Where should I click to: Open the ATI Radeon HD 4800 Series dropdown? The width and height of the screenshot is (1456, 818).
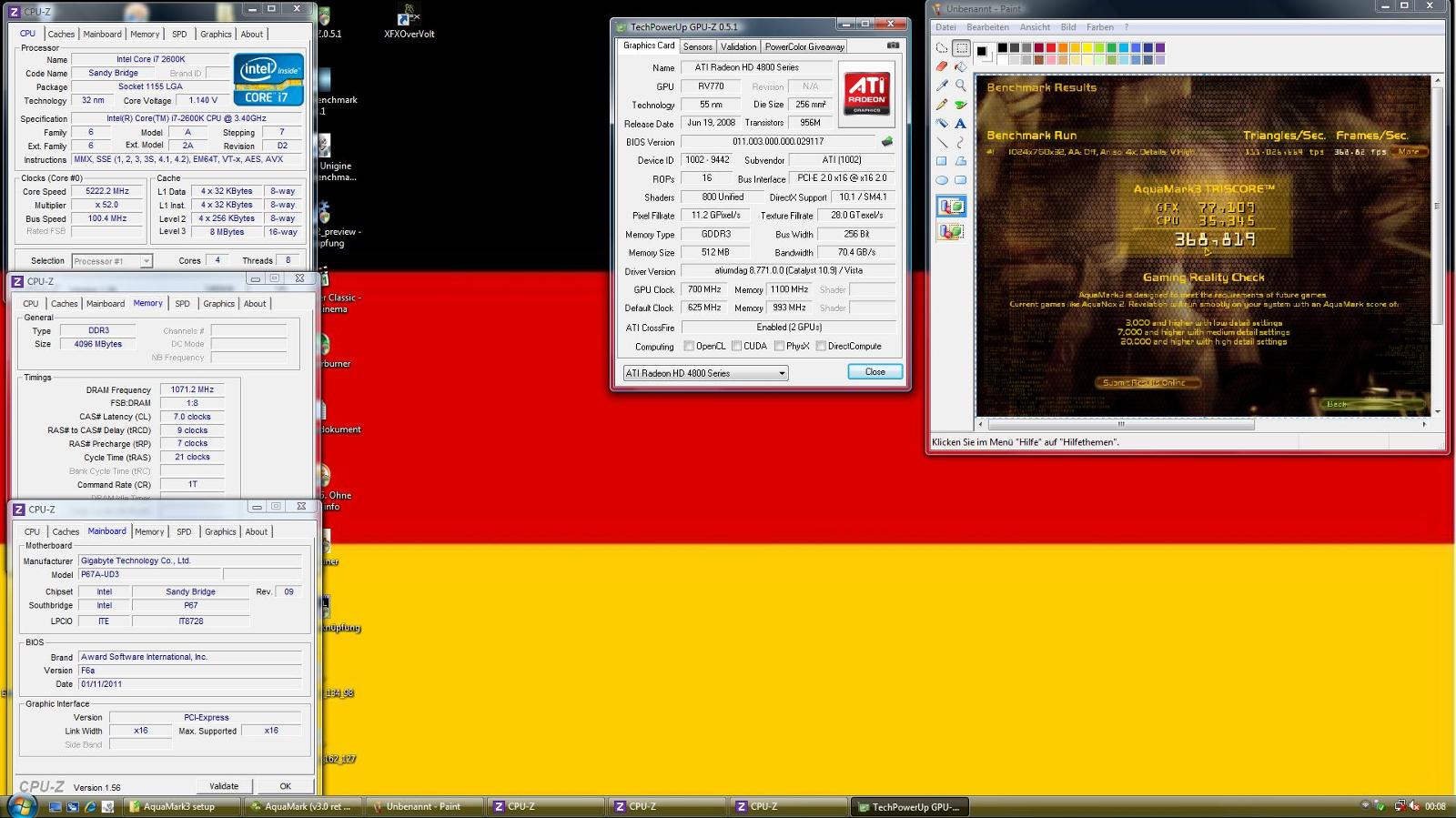point(705,373)
